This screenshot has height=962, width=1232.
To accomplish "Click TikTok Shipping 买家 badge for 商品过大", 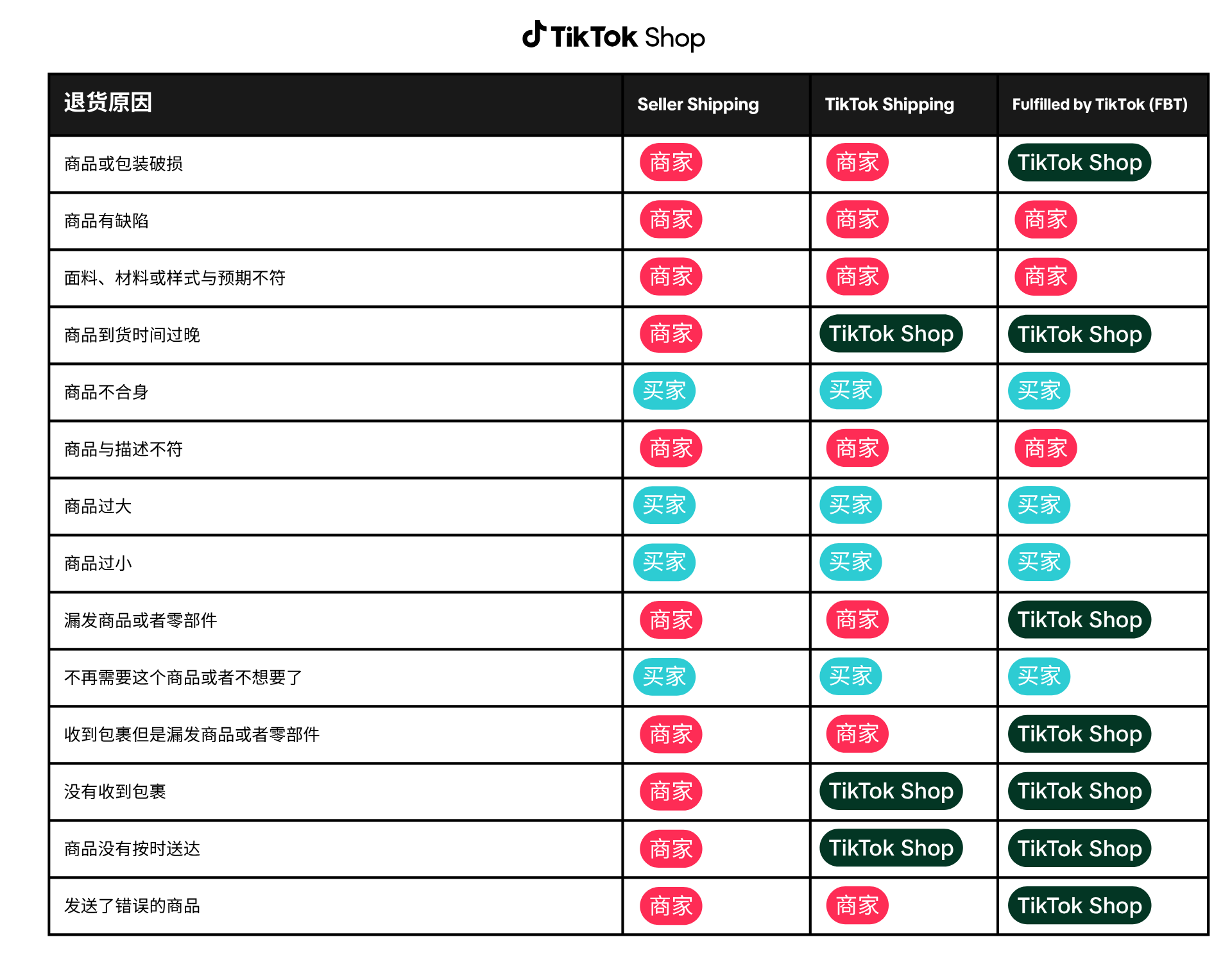I will (850, 505).
